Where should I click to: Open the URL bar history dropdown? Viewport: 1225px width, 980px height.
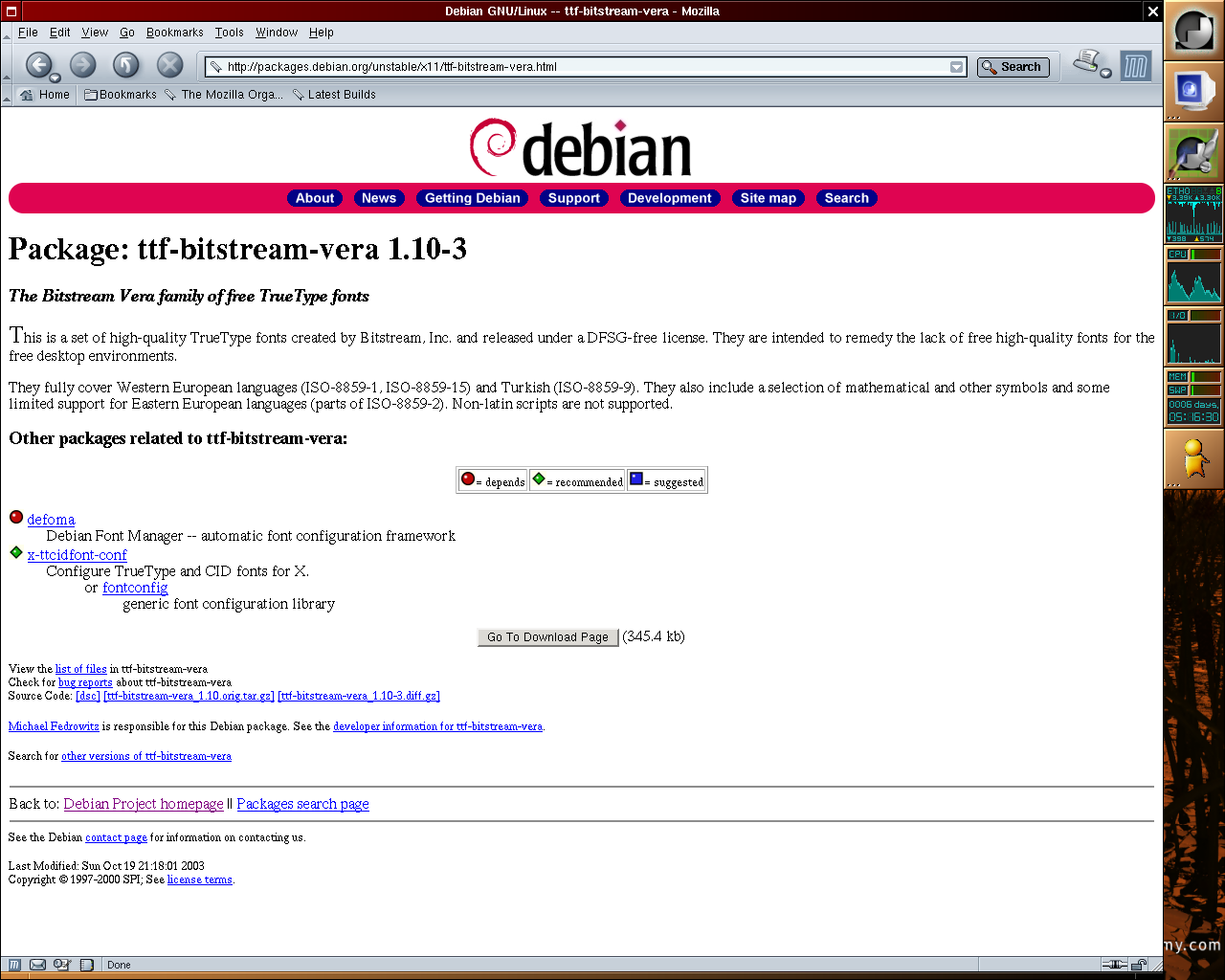click(956, 67)
